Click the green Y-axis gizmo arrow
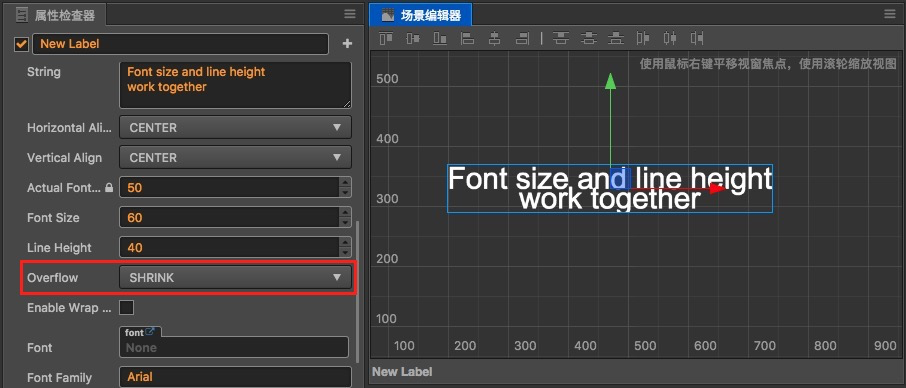 (x=610, y=81)
